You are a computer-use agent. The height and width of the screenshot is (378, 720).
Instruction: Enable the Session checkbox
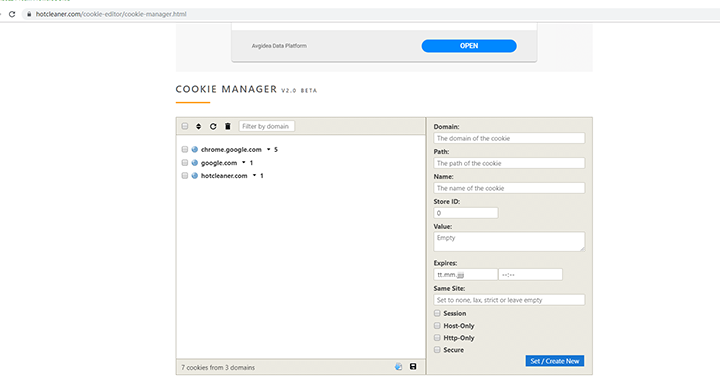coord(437,313)
